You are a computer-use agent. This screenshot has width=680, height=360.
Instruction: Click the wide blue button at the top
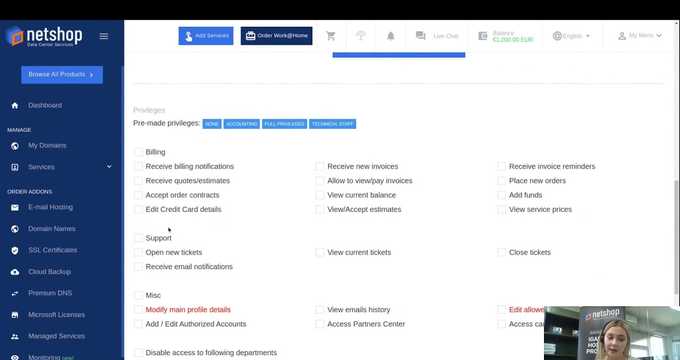pos(399,55)
